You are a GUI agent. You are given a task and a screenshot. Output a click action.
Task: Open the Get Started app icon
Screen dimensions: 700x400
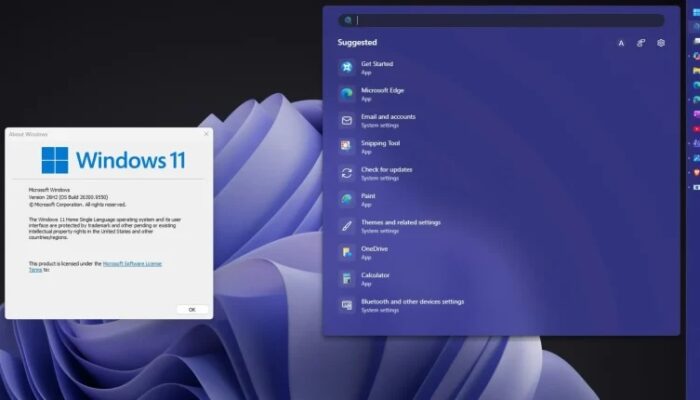[346, 67]
